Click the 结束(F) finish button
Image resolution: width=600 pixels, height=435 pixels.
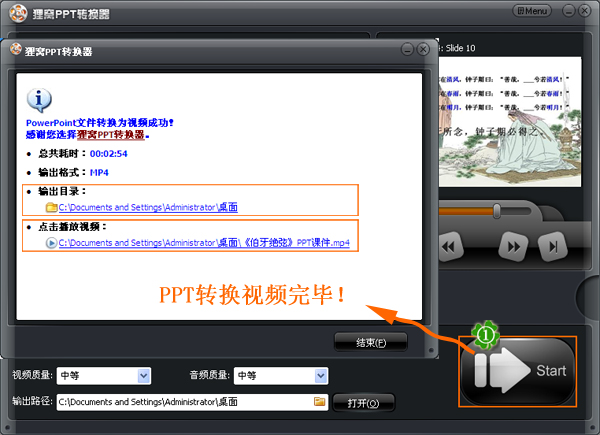(371, 342)
